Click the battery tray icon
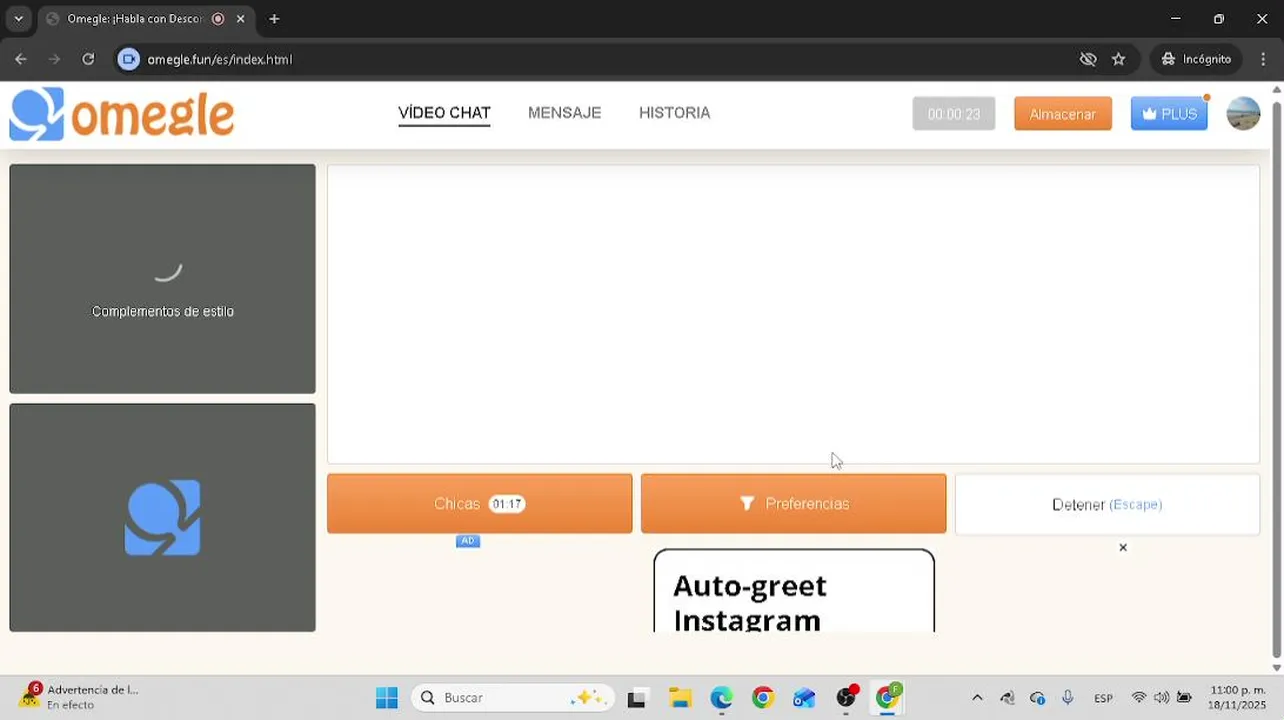Viewport: 1284px width, 720px height. point(1184,698)
